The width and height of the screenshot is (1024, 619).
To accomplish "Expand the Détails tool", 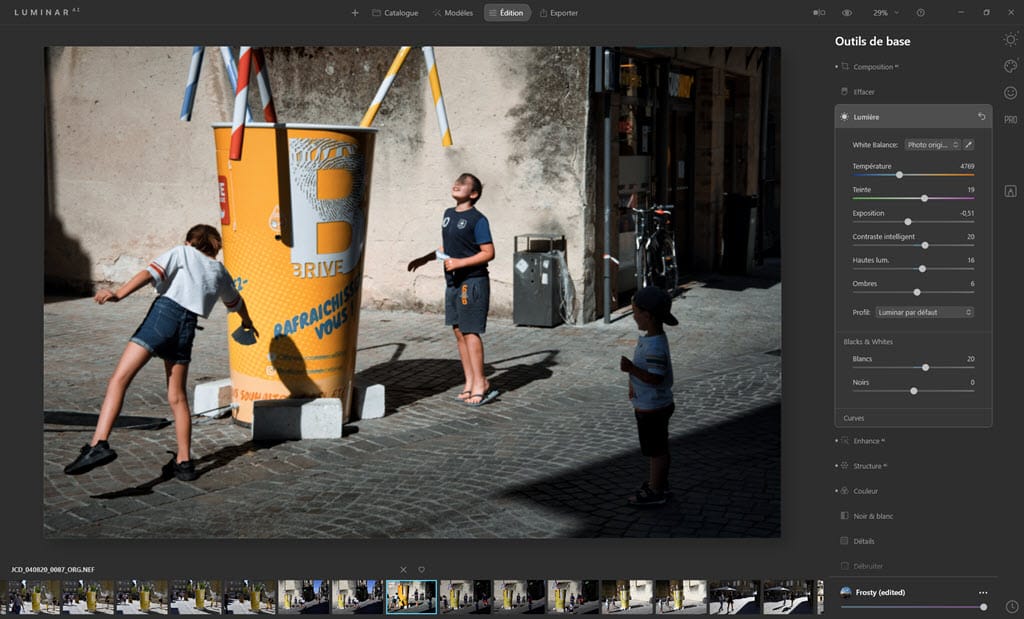I will (x=863, y=541).
